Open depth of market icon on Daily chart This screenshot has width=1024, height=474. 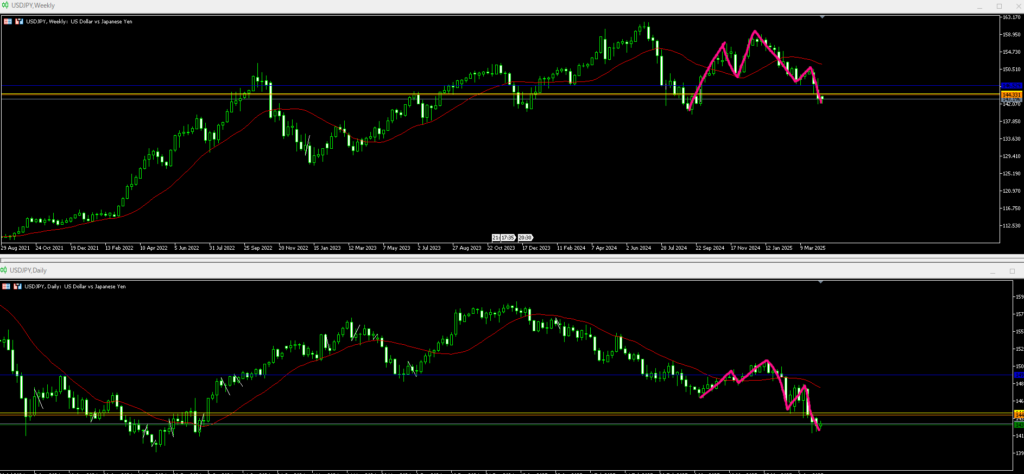pos(18,286)
